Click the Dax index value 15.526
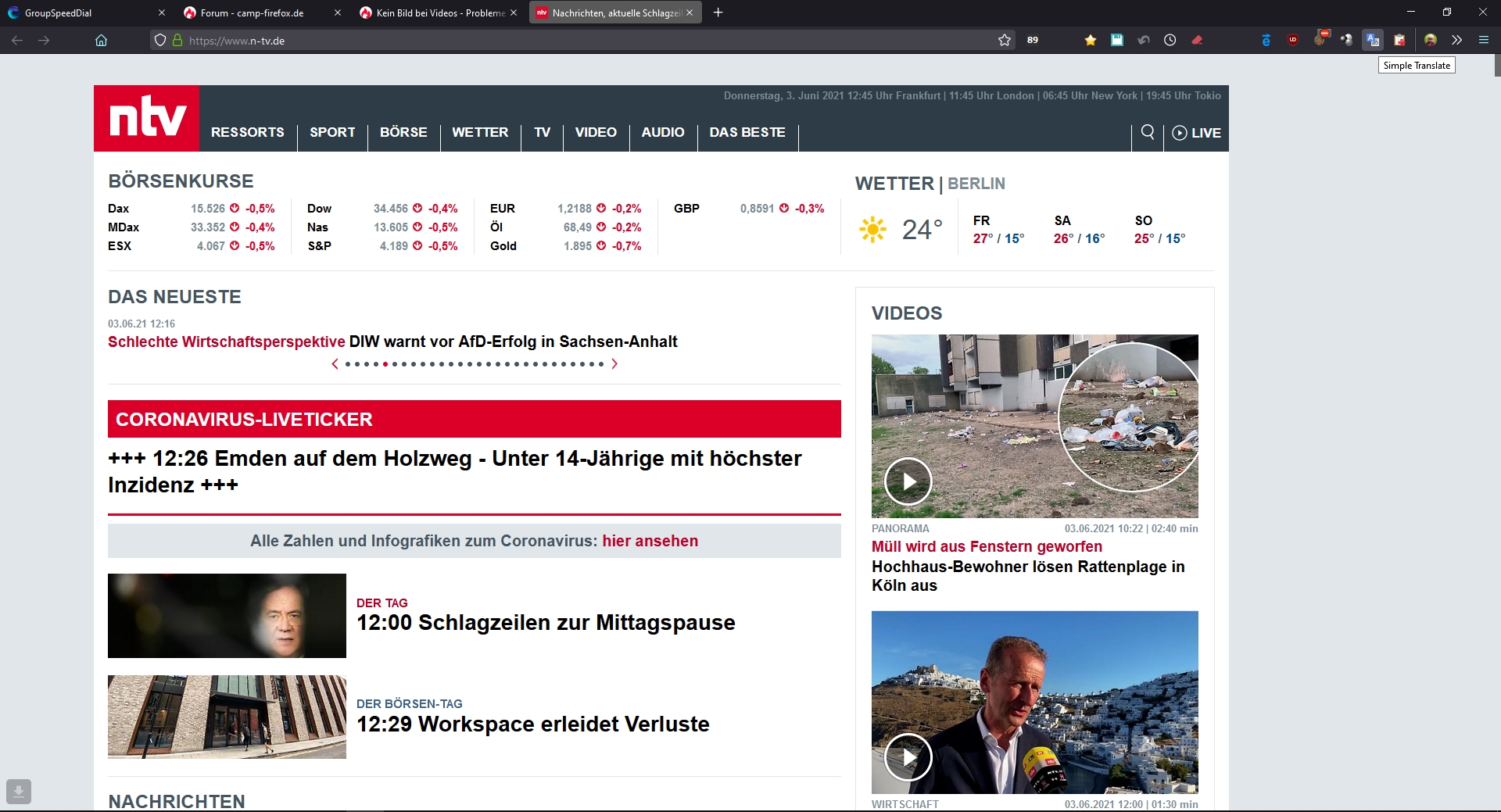1501x812 pixels. coord(208,209)
